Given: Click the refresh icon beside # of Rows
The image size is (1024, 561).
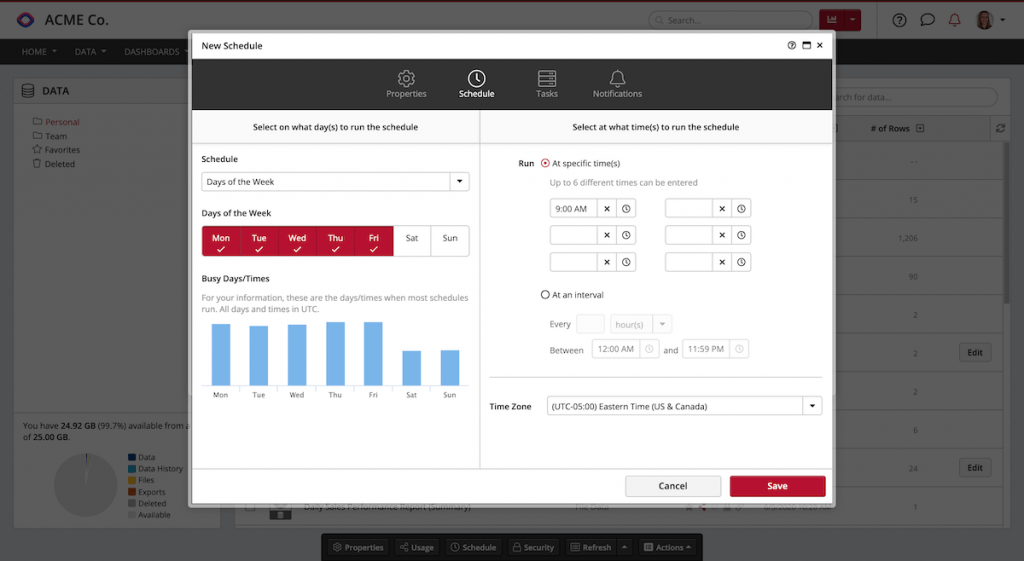Looking at the screenshot, I should [1000, 129].
